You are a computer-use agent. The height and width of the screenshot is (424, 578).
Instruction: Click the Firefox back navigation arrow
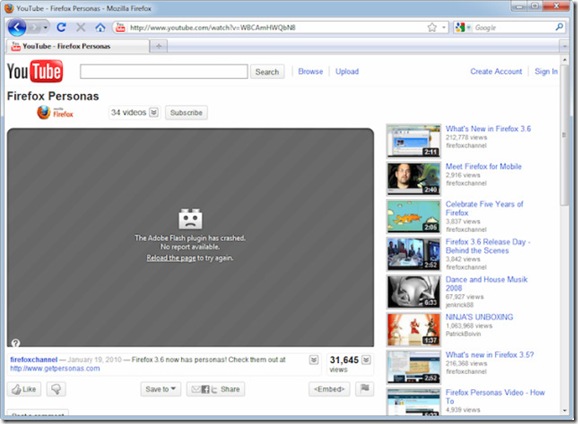(17, 27)
